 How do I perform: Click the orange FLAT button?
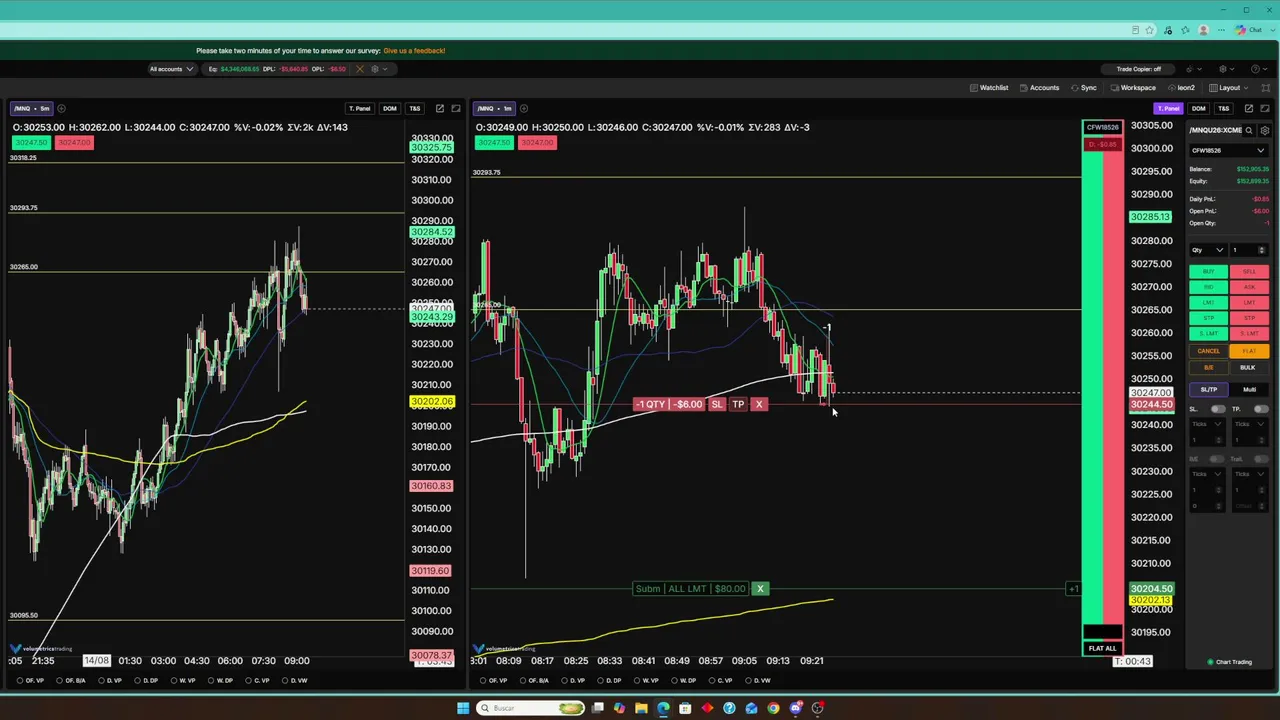pyautogui.click(x=1249, y=351)
